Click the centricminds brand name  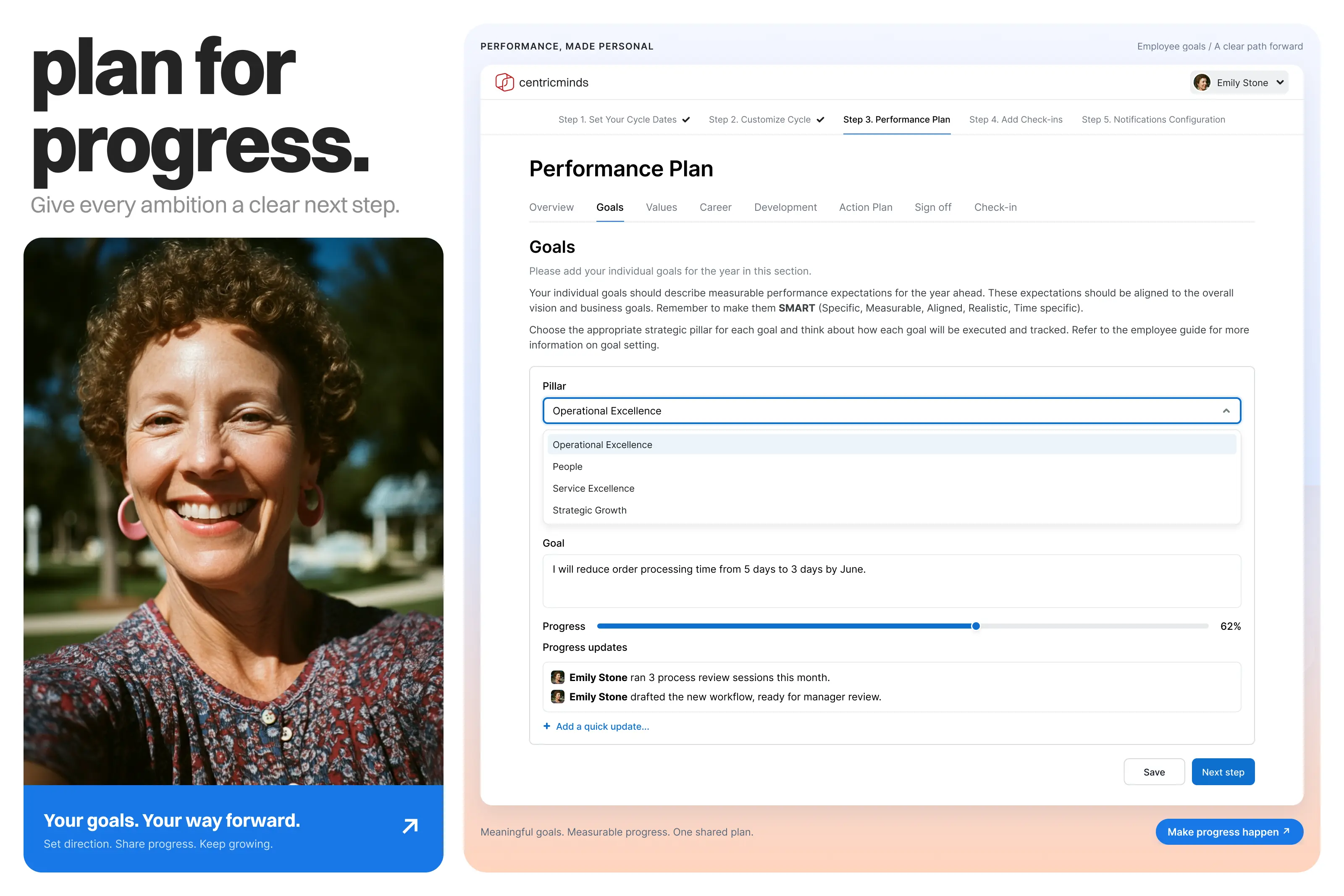coord(553,82)
